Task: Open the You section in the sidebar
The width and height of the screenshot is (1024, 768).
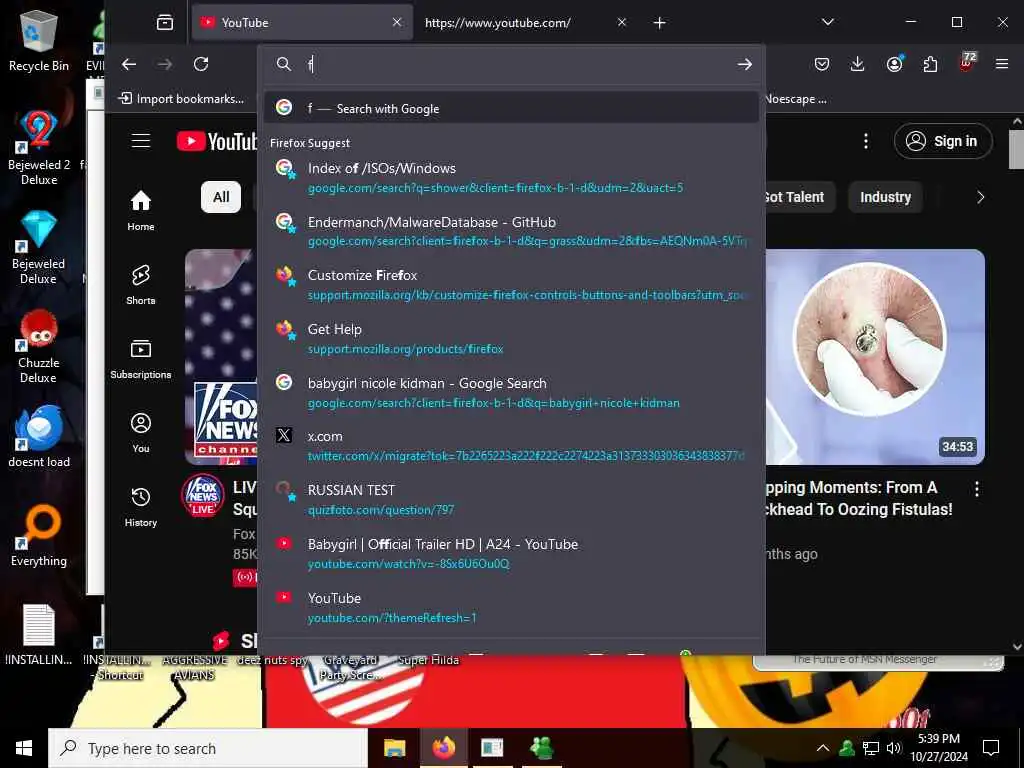Action: [141, 432]
